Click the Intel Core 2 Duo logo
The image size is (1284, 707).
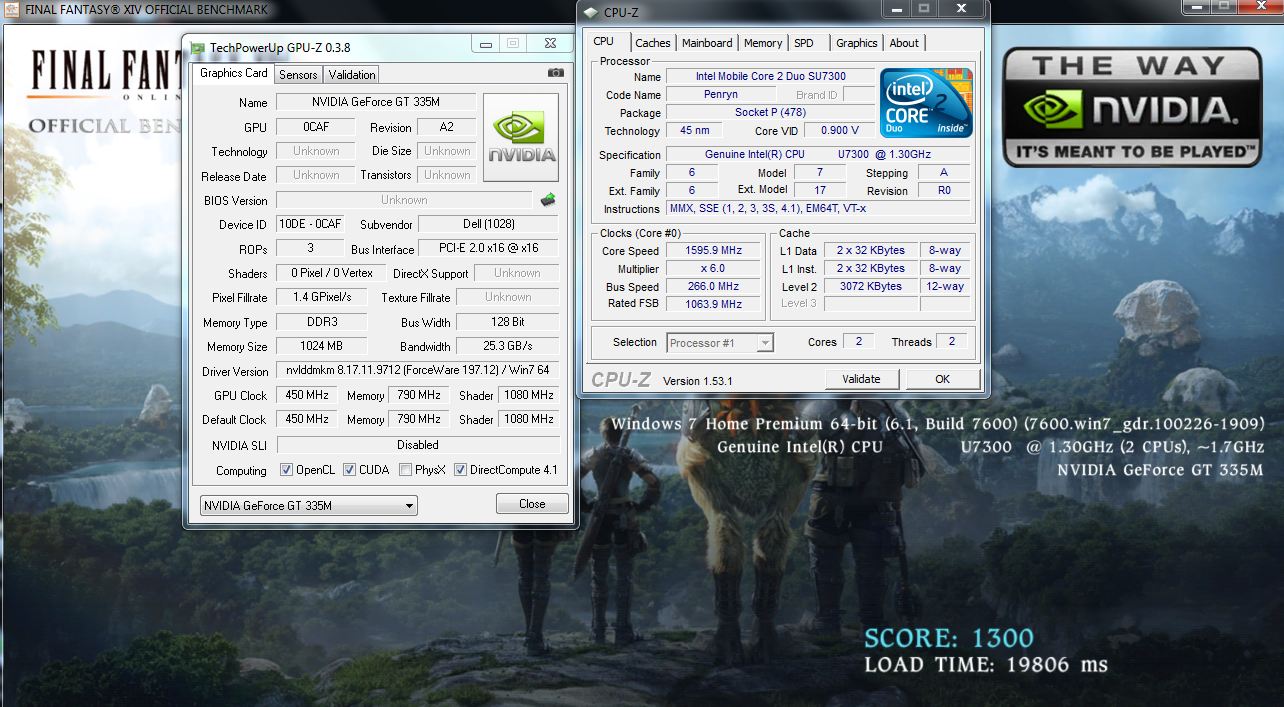926,103
